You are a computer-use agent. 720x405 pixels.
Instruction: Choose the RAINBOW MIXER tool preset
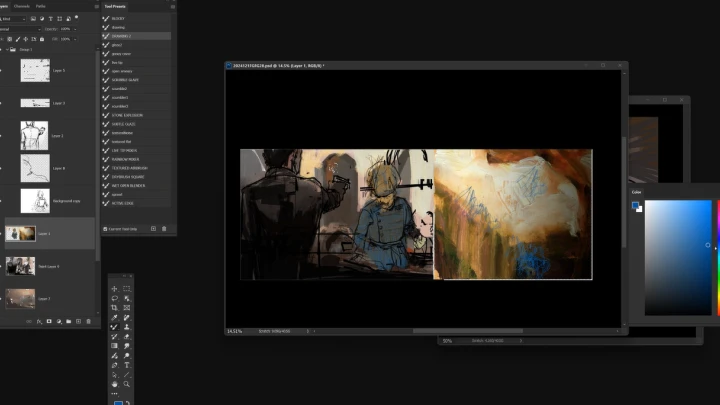pyautogui.click(x=136, y=159)
